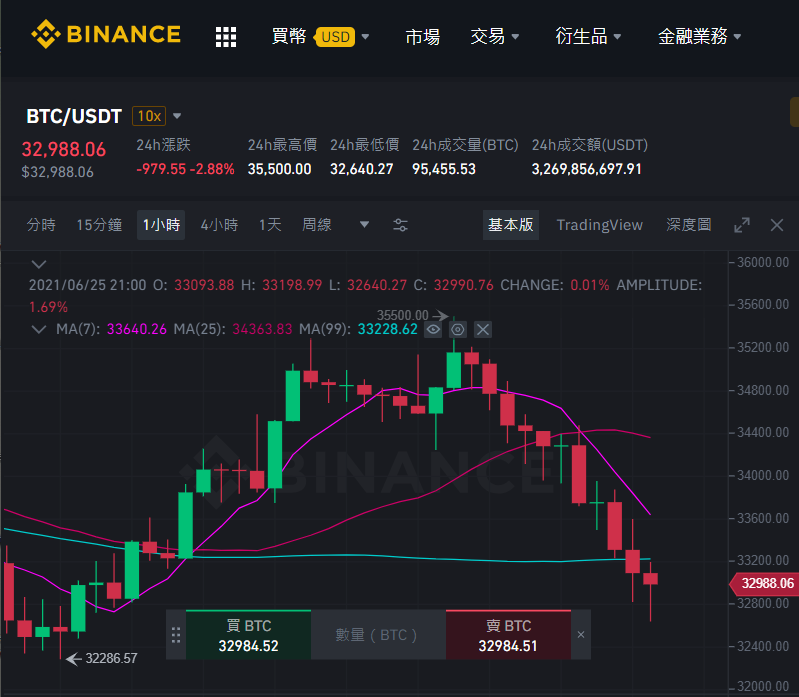Click the Binance logo

106,34
